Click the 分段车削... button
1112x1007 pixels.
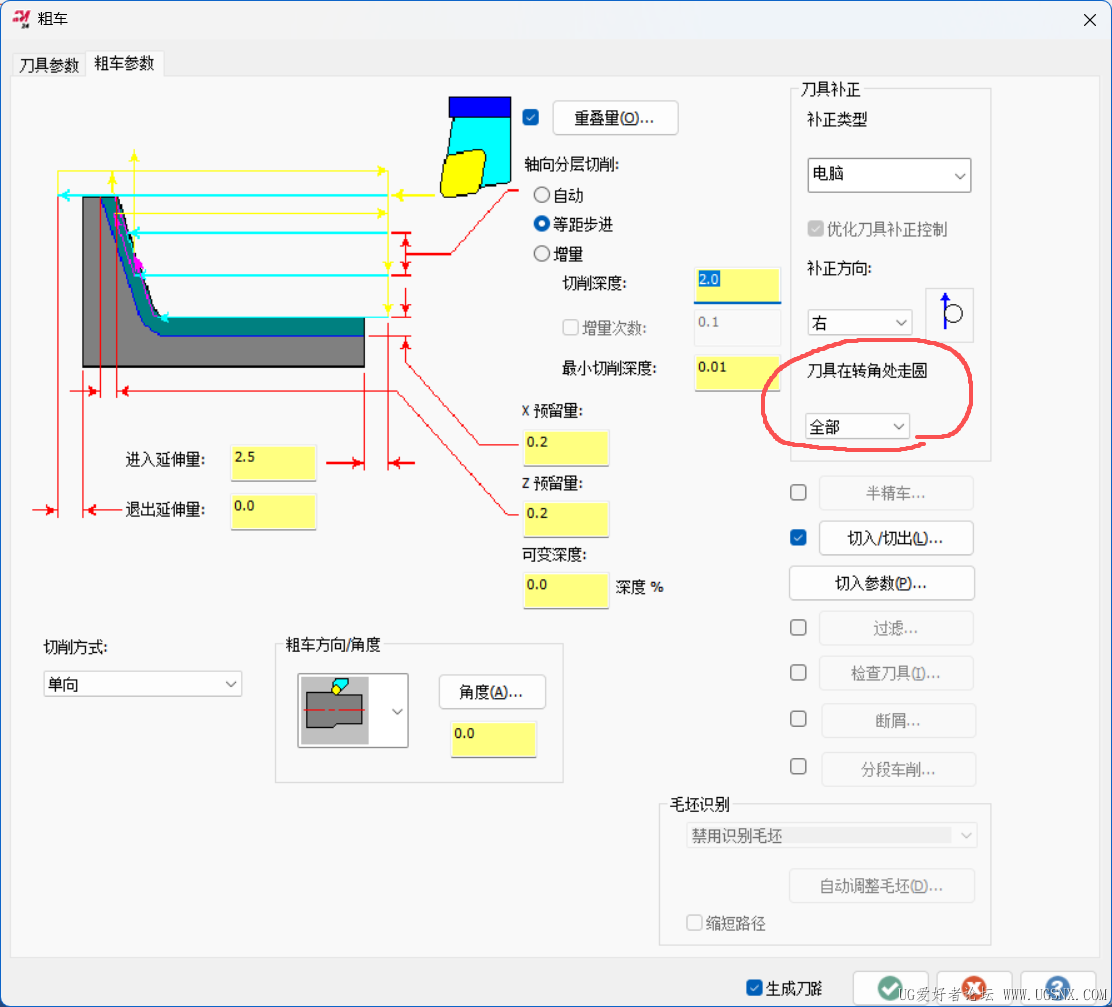tap(899, 769)
